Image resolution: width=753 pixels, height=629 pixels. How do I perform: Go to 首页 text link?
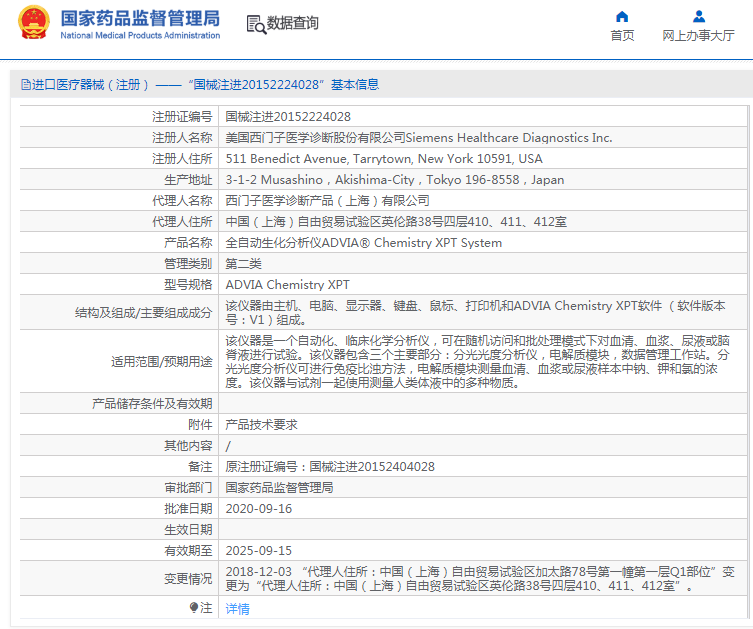(622, 36)
